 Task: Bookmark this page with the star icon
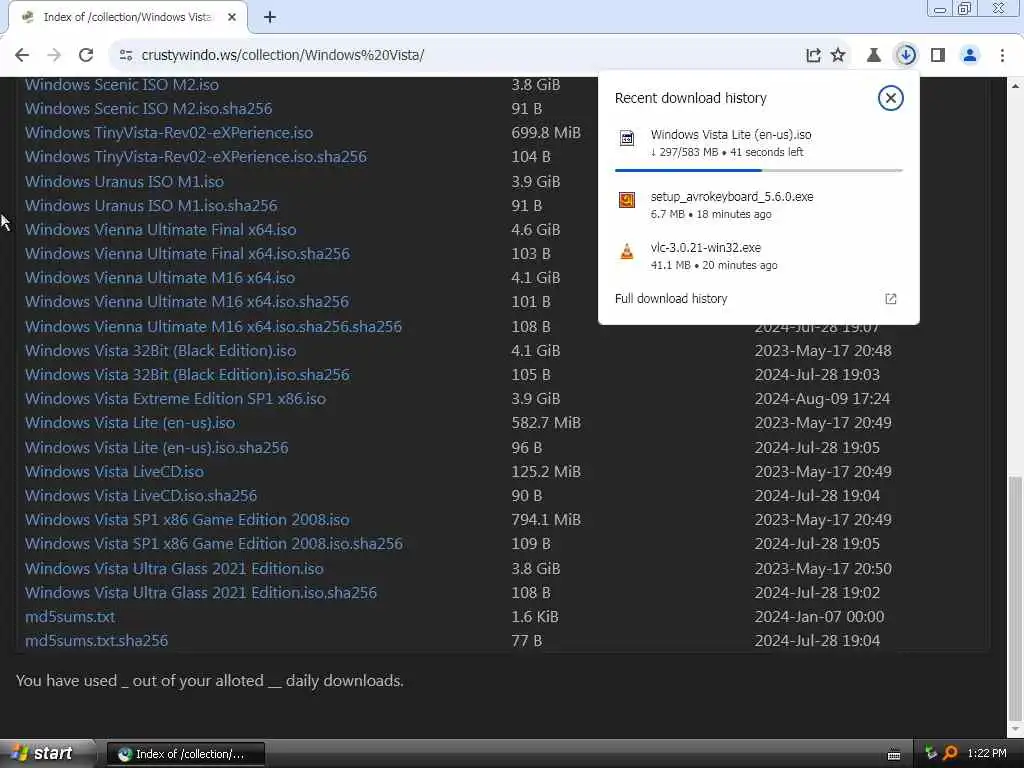[x=838, y=56]
